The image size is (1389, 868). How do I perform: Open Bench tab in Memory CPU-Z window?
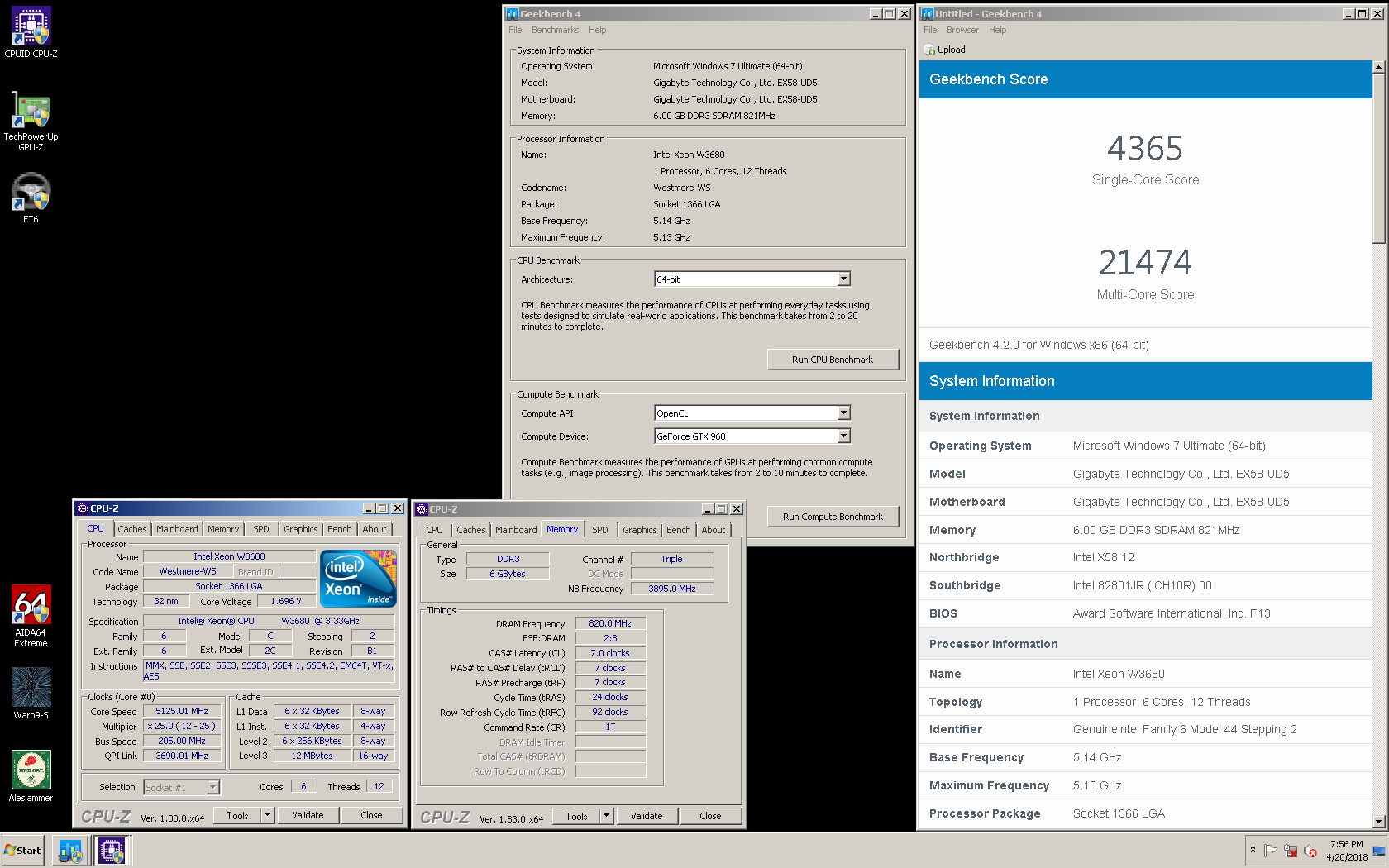pyautogui.click(x=679, y=530)
